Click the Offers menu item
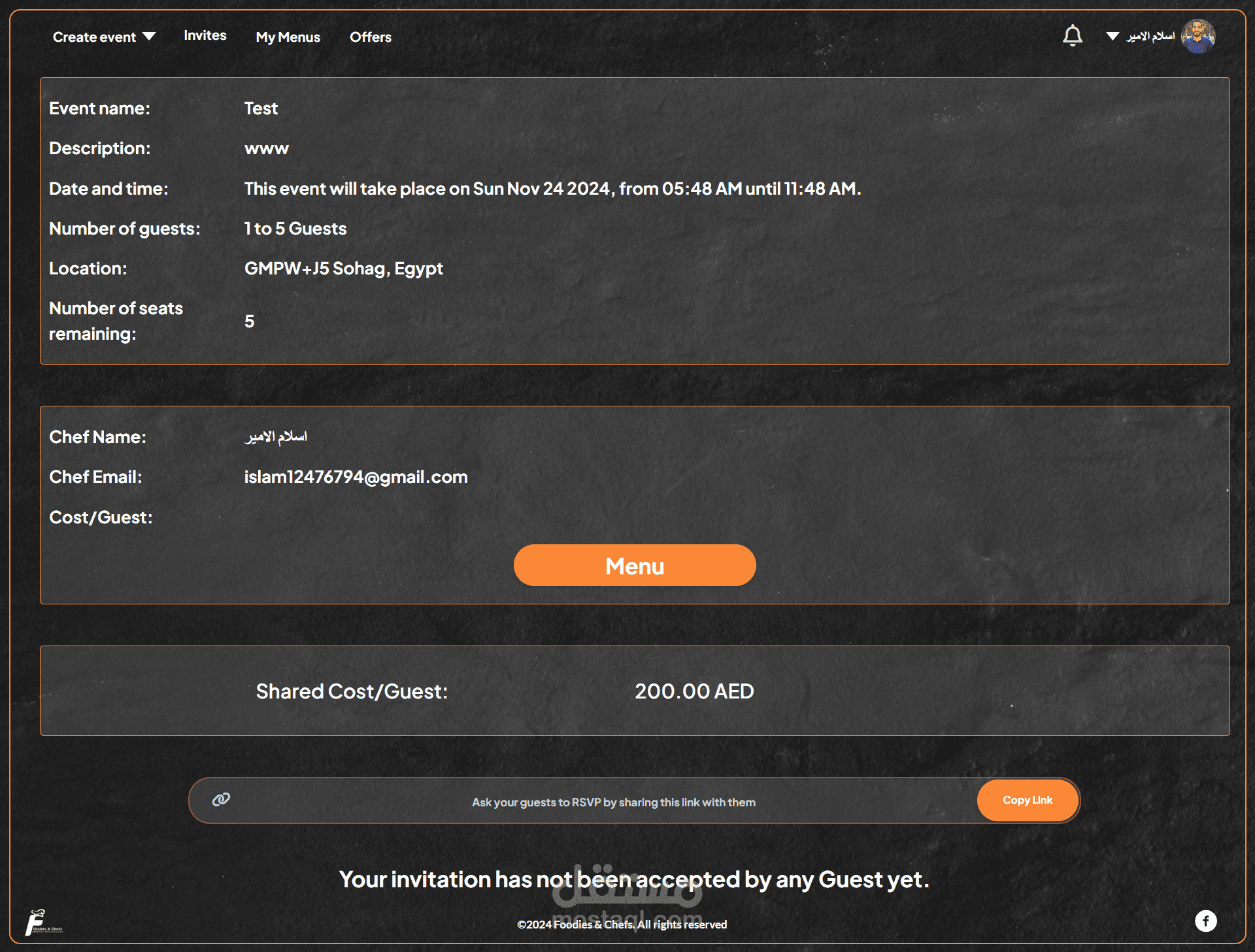This screenshot has width=1255, height=952. [370, 35]
